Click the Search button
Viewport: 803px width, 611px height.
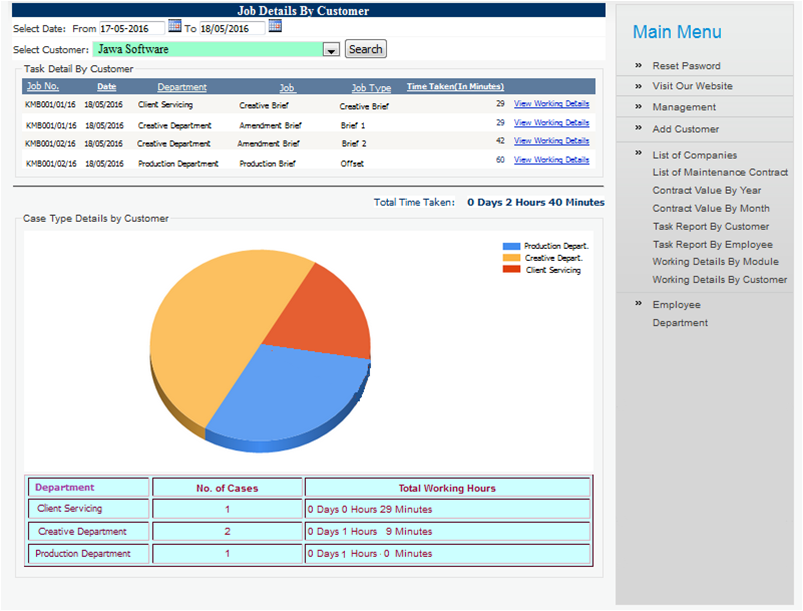pyautogui.click(x=366, y=49)
